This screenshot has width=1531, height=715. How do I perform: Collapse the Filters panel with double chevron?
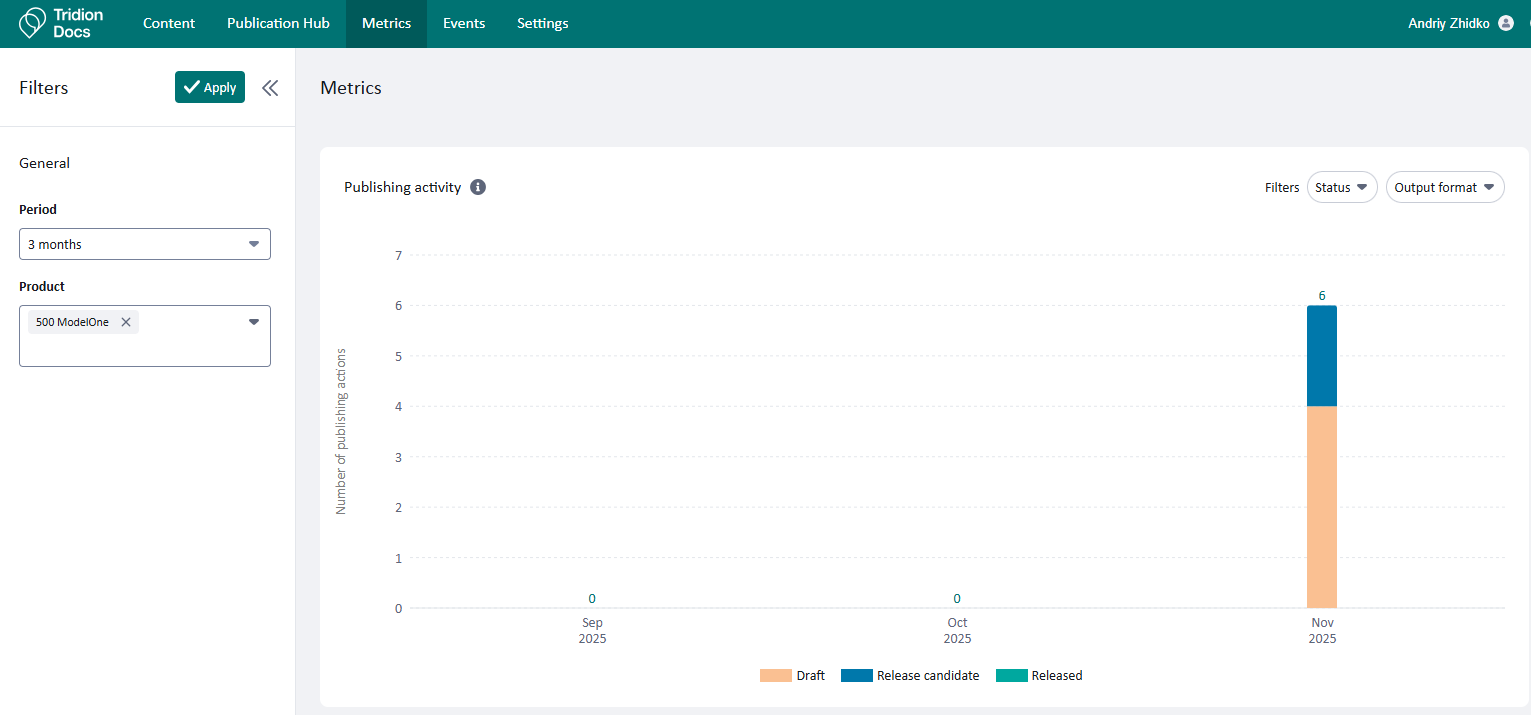(x=270, y=88)
